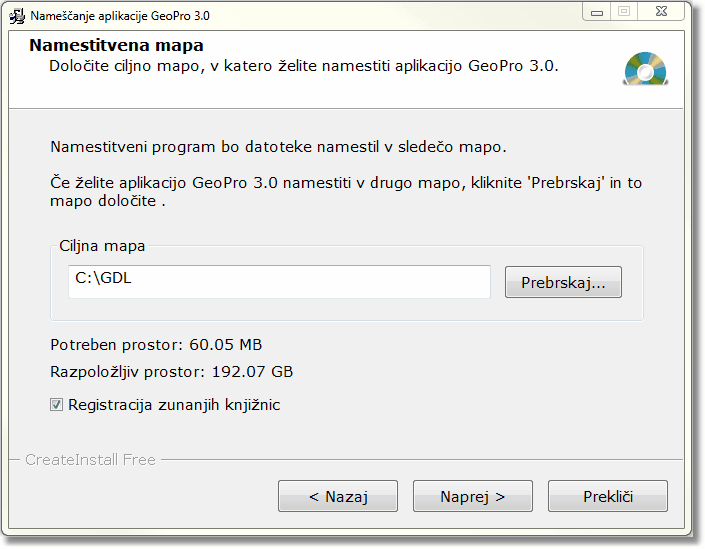This screenshot has height=549, width=705.
Task: Go back with the < Nazaj button
Action: pos(338,496)
